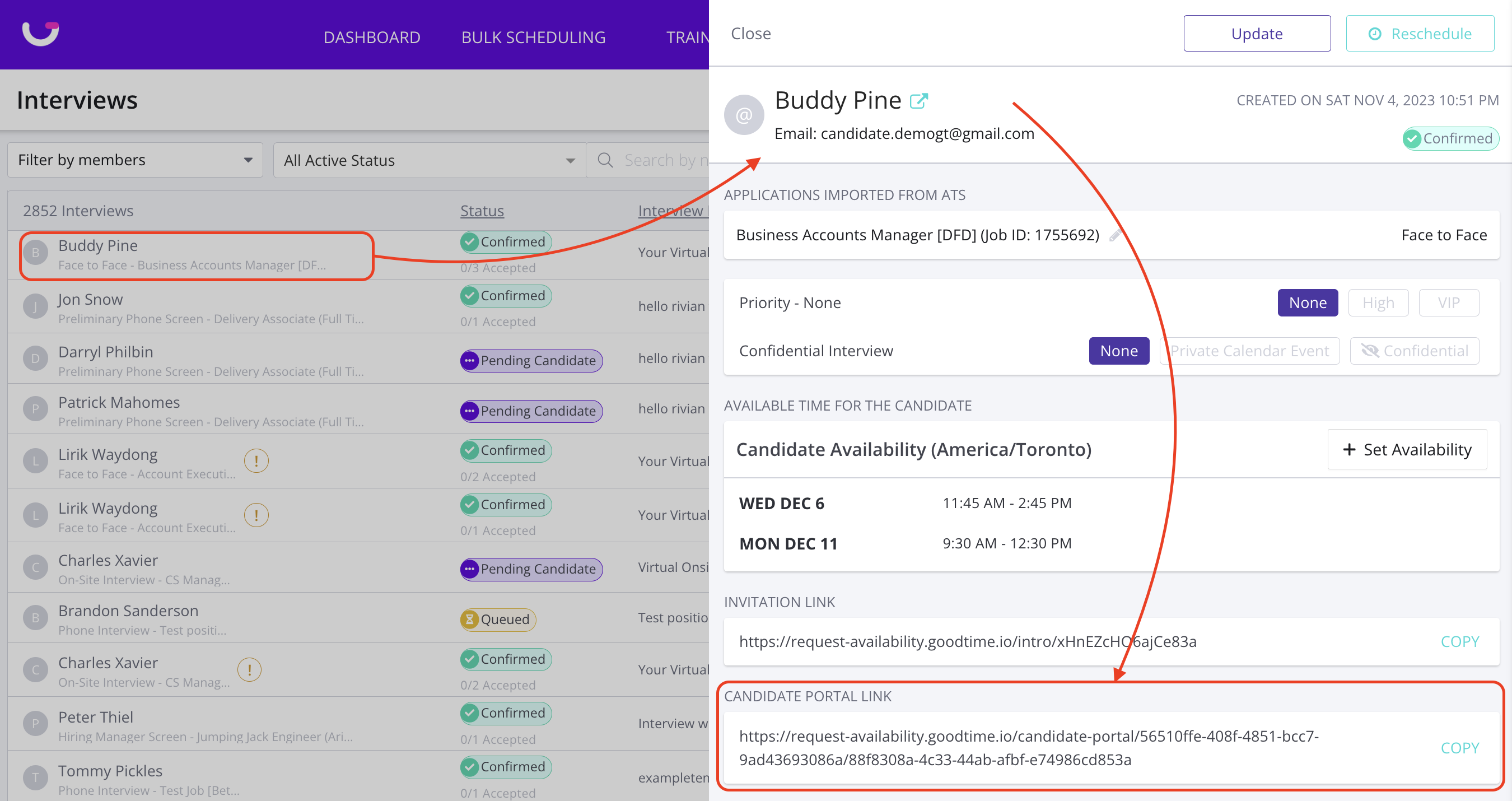Click the Set Availability button
Image resolution: width=1512 pixels, height=801 pixels.
1407,449
